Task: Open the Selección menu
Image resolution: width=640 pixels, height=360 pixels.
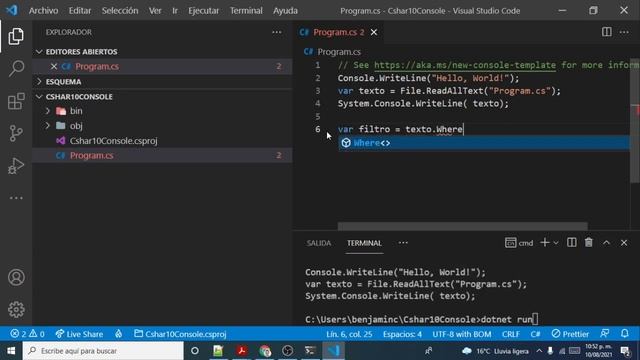Action: click(120, 11)
